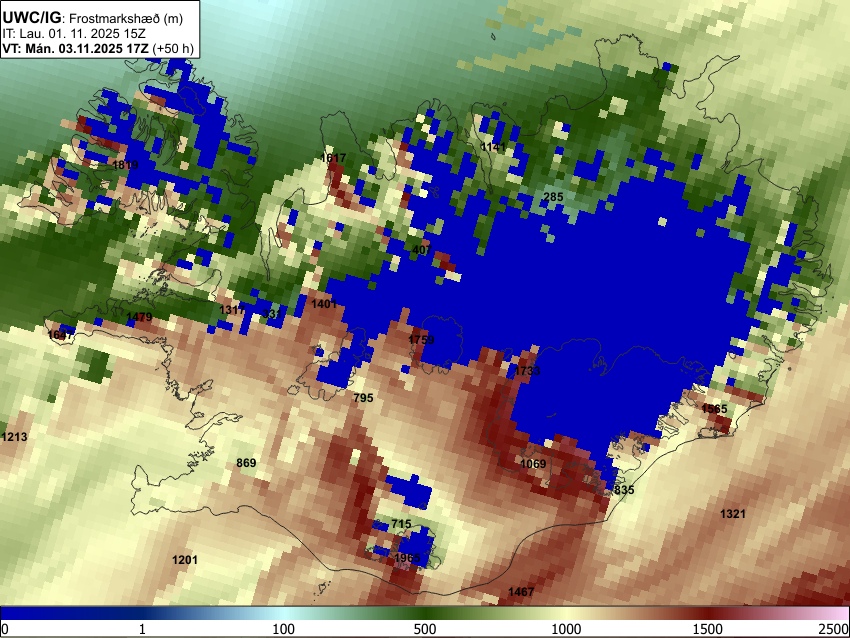Click the map value label 1965
The height and width of the screenshot is (638, 850).
click(407, 558)
